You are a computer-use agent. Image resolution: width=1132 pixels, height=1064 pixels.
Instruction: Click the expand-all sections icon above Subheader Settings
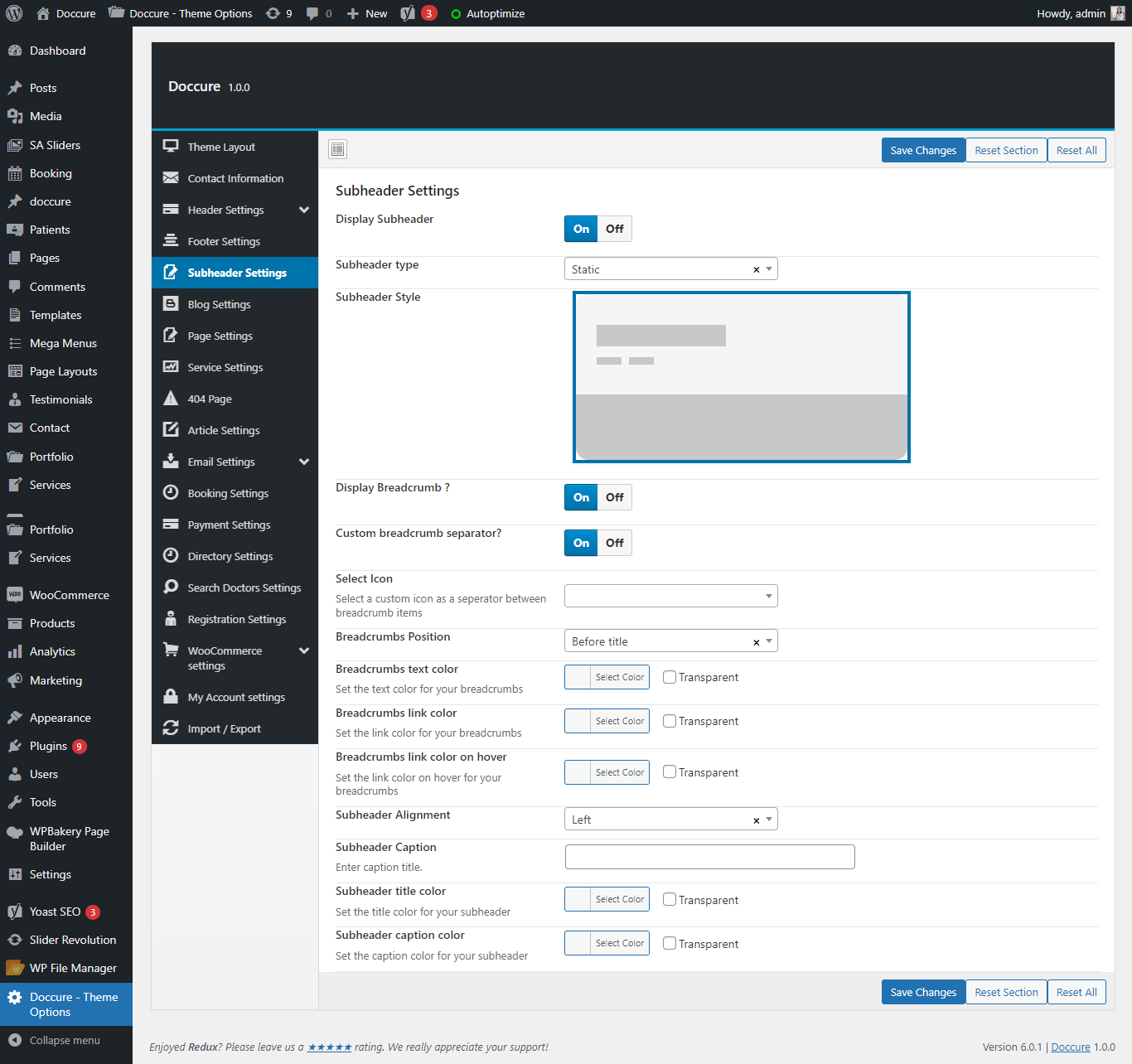tap(337, 149)
